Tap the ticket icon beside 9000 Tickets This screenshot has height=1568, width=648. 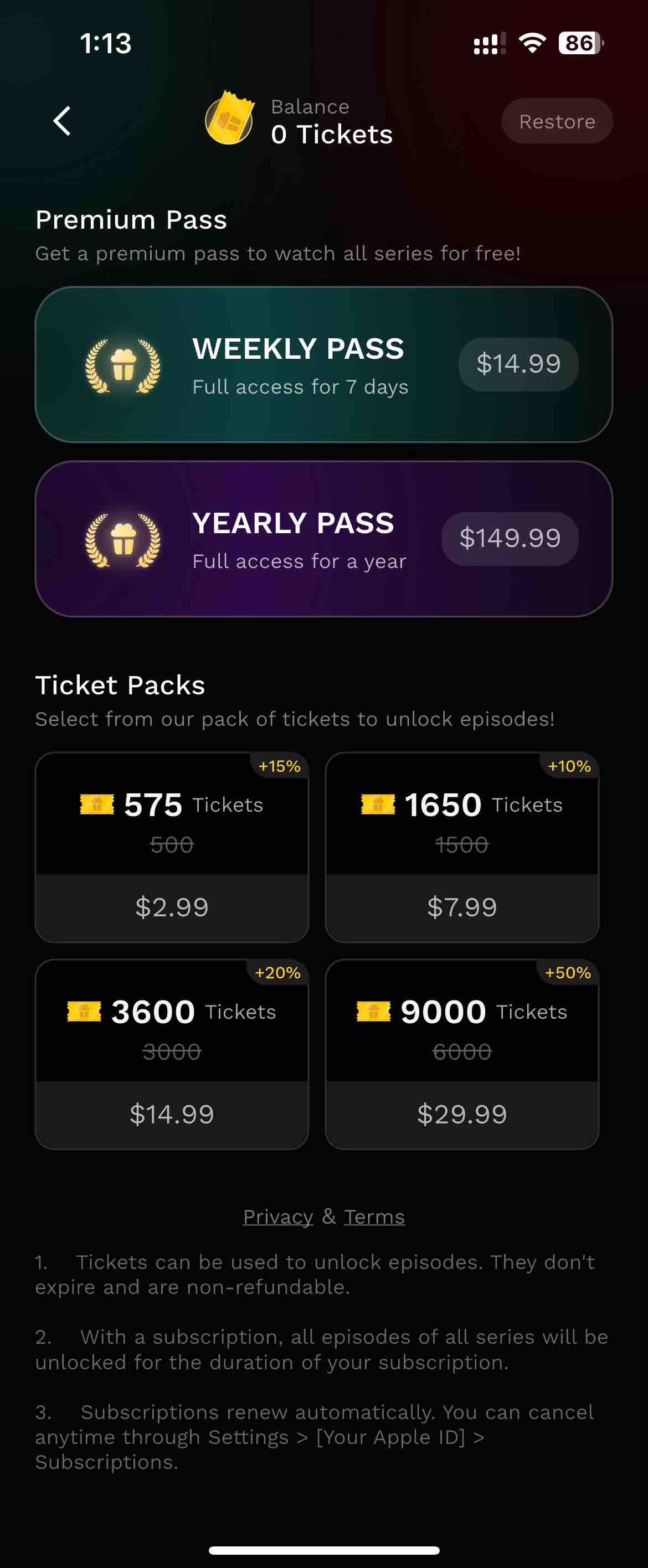(373, 1012)
